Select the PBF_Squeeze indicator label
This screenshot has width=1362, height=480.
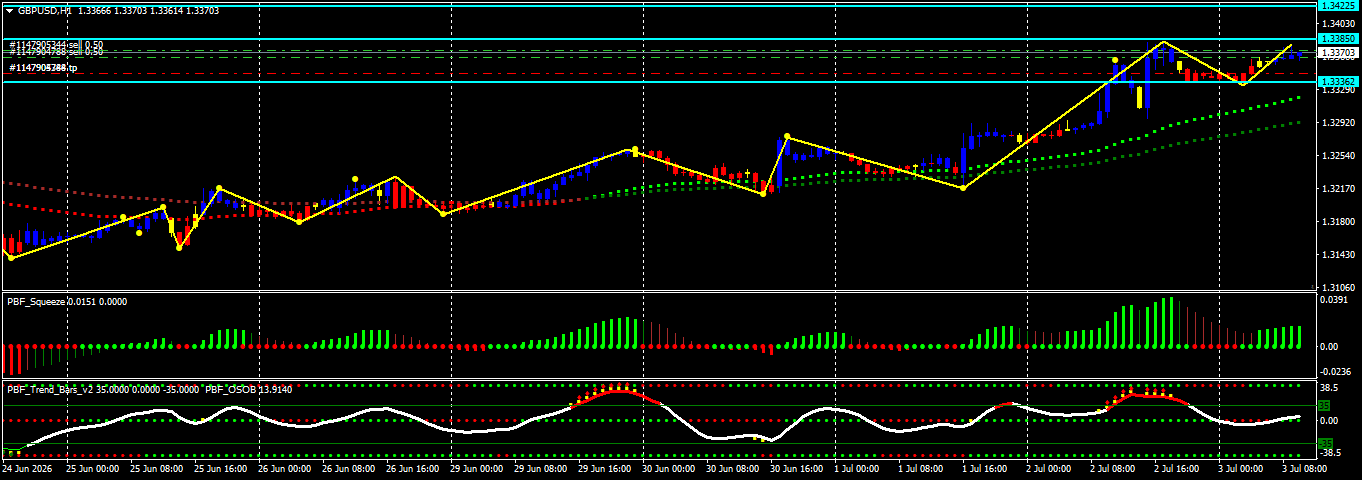(36, 301)
